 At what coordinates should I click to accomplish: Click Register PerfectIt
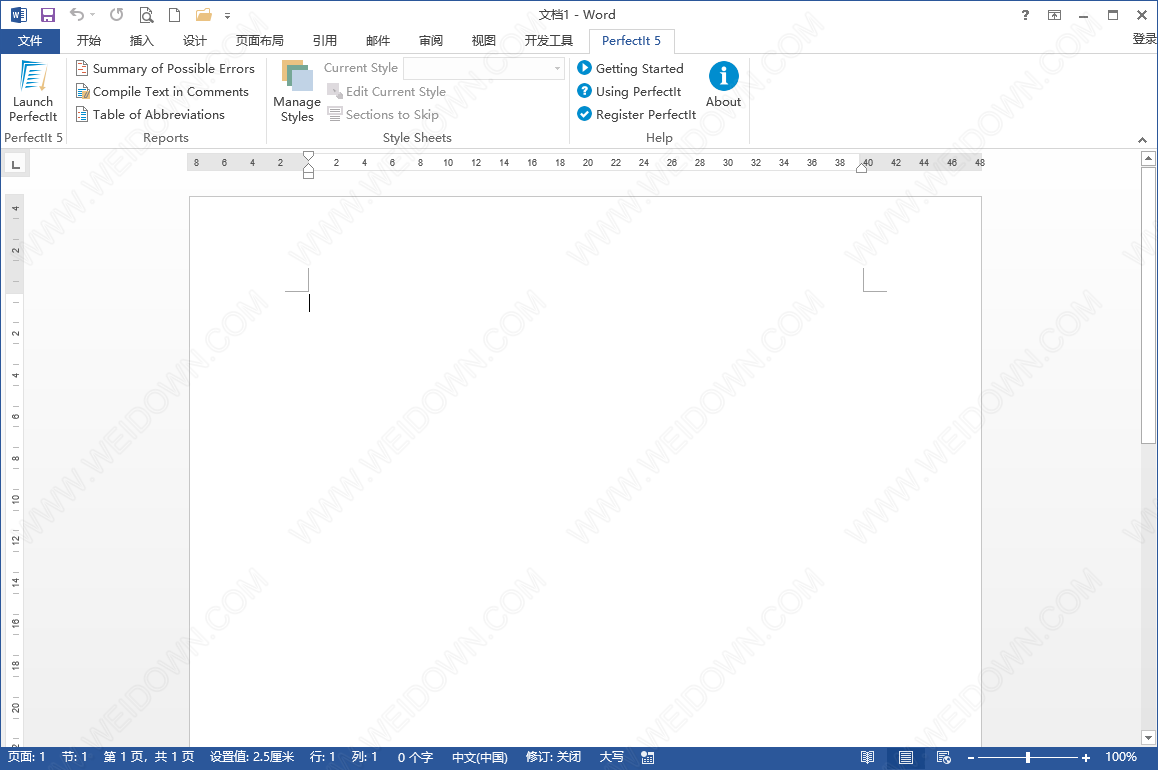637,114
